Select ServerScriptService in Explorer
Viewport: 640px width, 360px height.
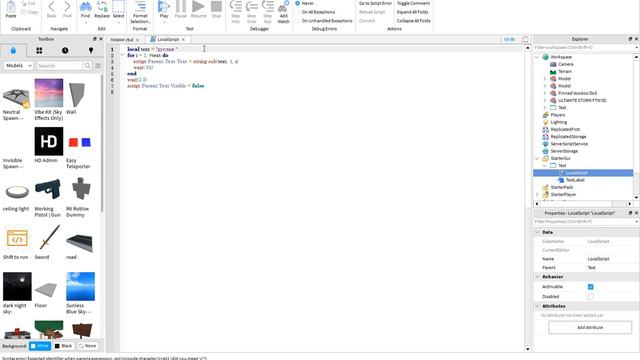point(566,144)
